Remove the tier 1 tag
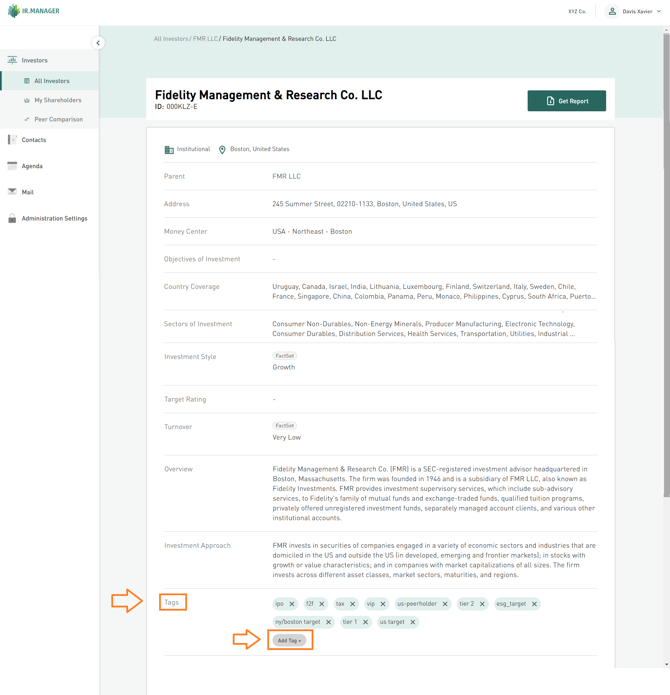 tap(365, 622)
